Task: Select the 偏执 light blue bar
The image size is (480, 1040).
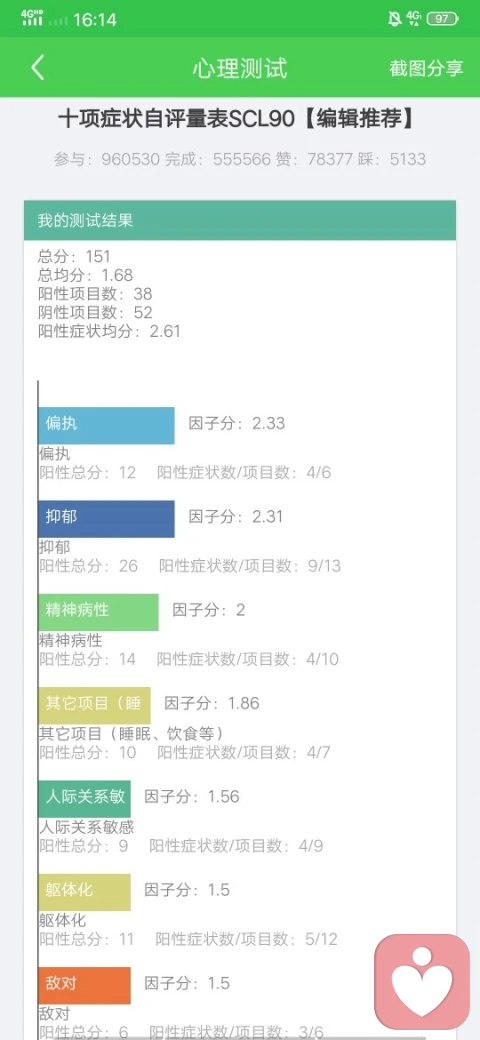Action: [106, 425]
